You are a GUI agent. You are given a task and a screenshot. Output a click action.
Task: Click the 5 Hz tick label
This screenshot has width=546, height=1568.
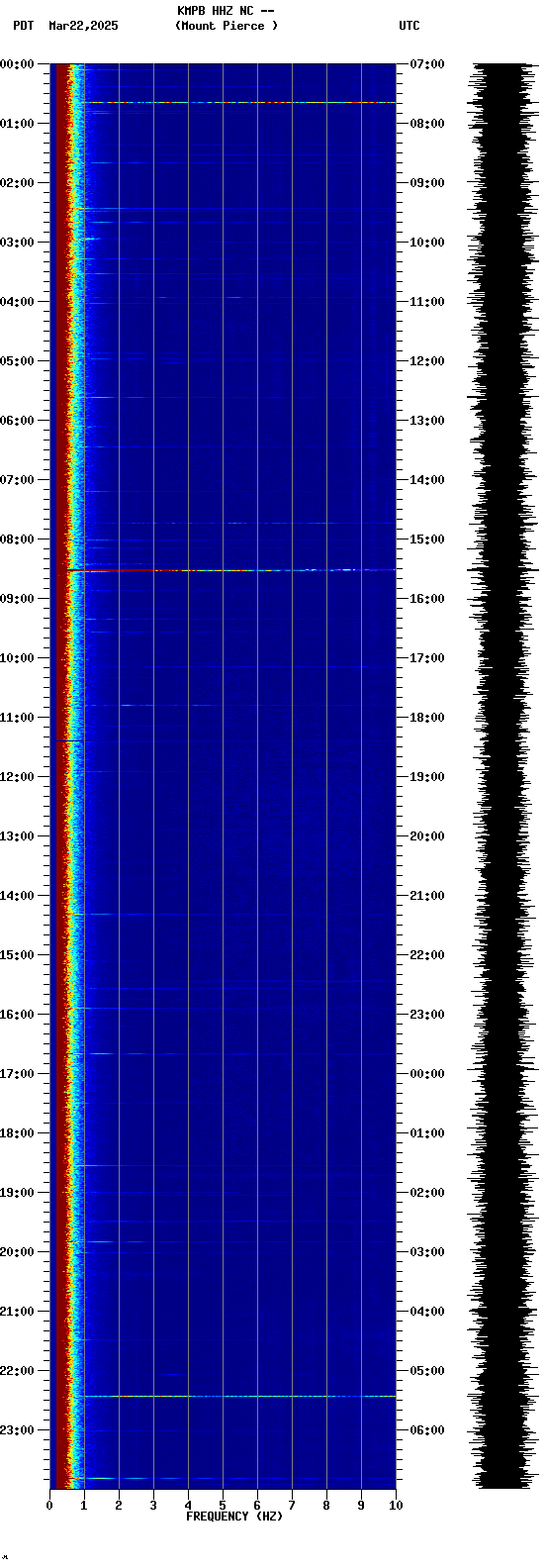coord(223,1506)
